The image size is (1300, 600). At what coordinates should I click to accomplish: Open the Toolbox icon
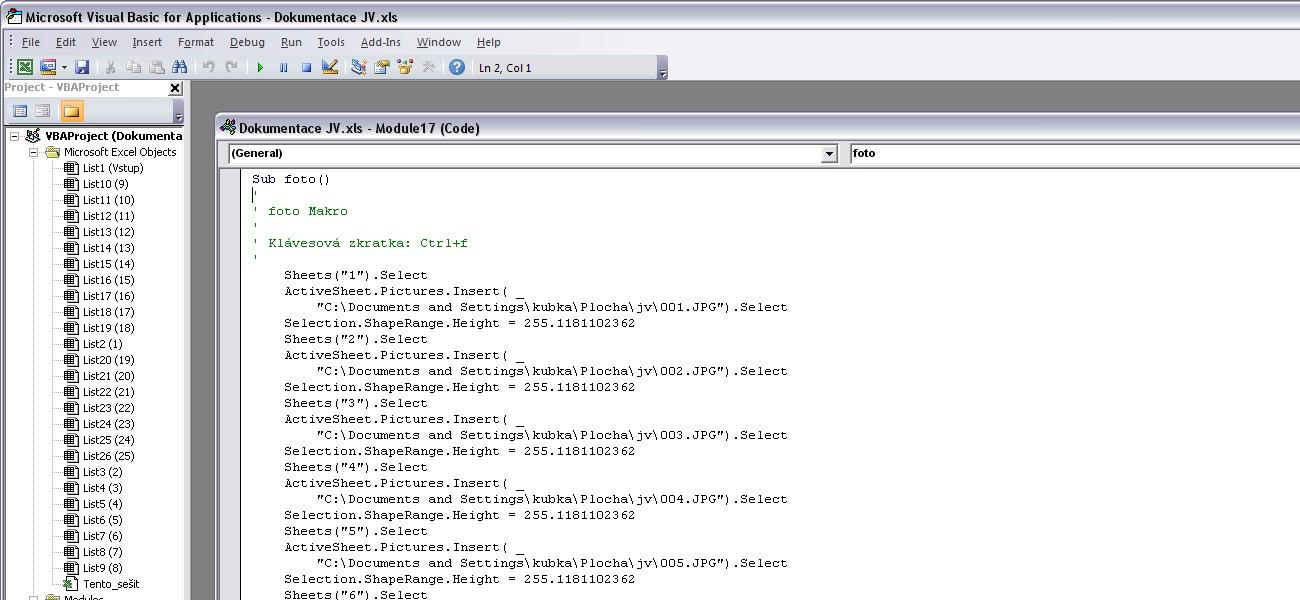[x=429, y=67]
